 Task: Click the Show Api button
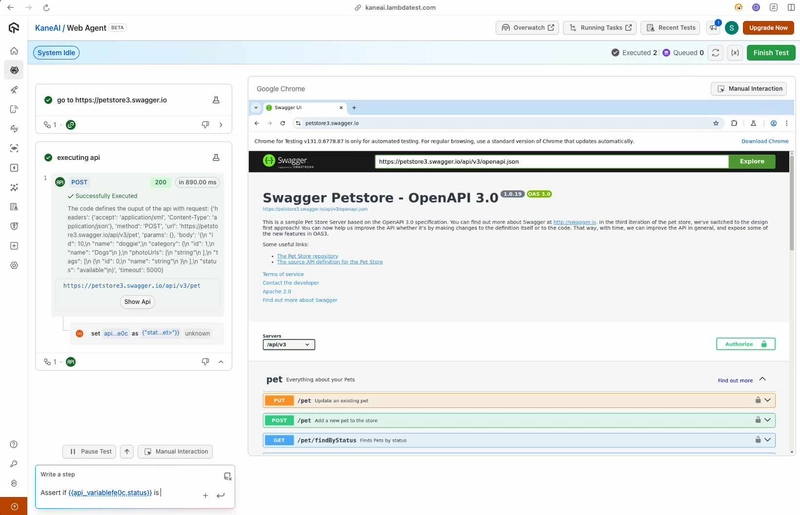pos(138,302)
